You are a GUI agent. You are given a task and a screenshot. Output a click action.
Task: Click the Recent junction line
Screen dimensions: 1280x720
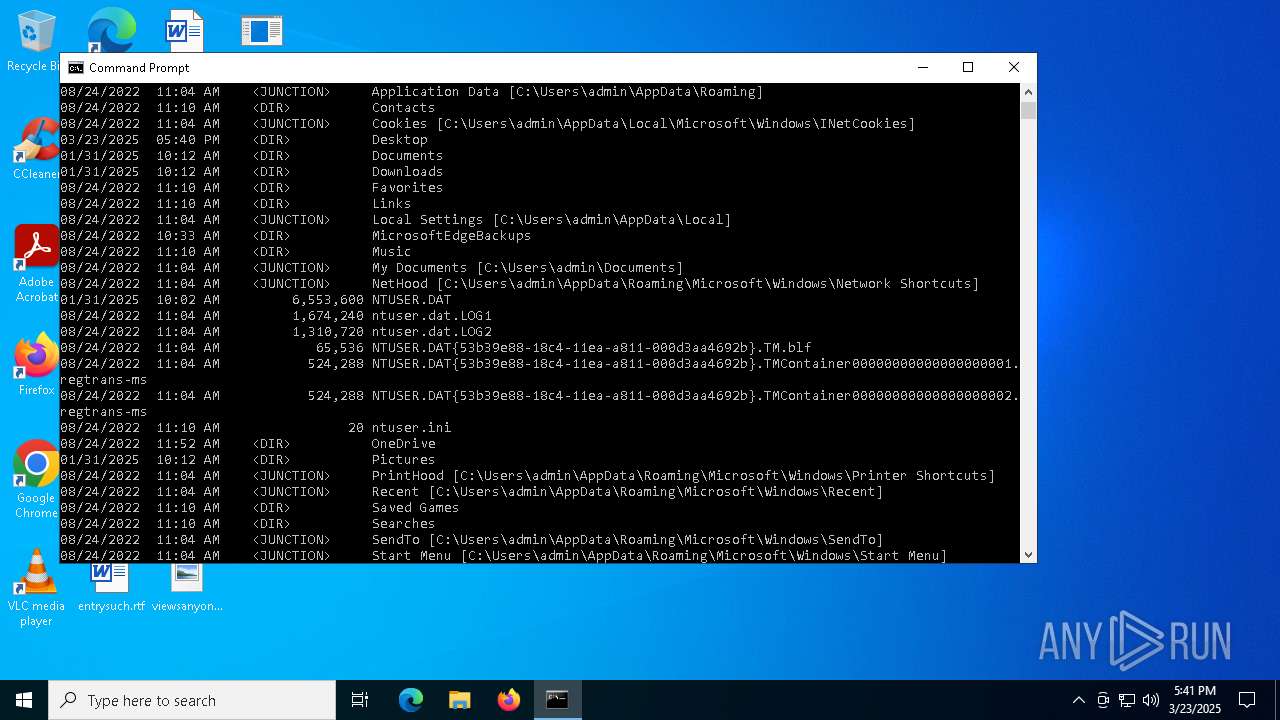[x=472, y=491]
